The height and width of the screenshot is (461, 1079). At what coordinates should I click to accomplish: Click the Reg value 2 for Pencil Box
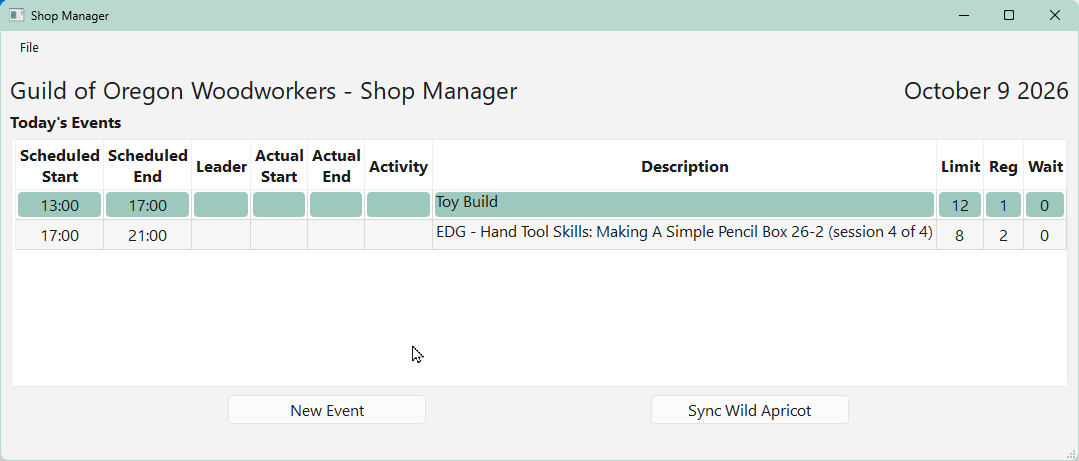pos(1003,235)
